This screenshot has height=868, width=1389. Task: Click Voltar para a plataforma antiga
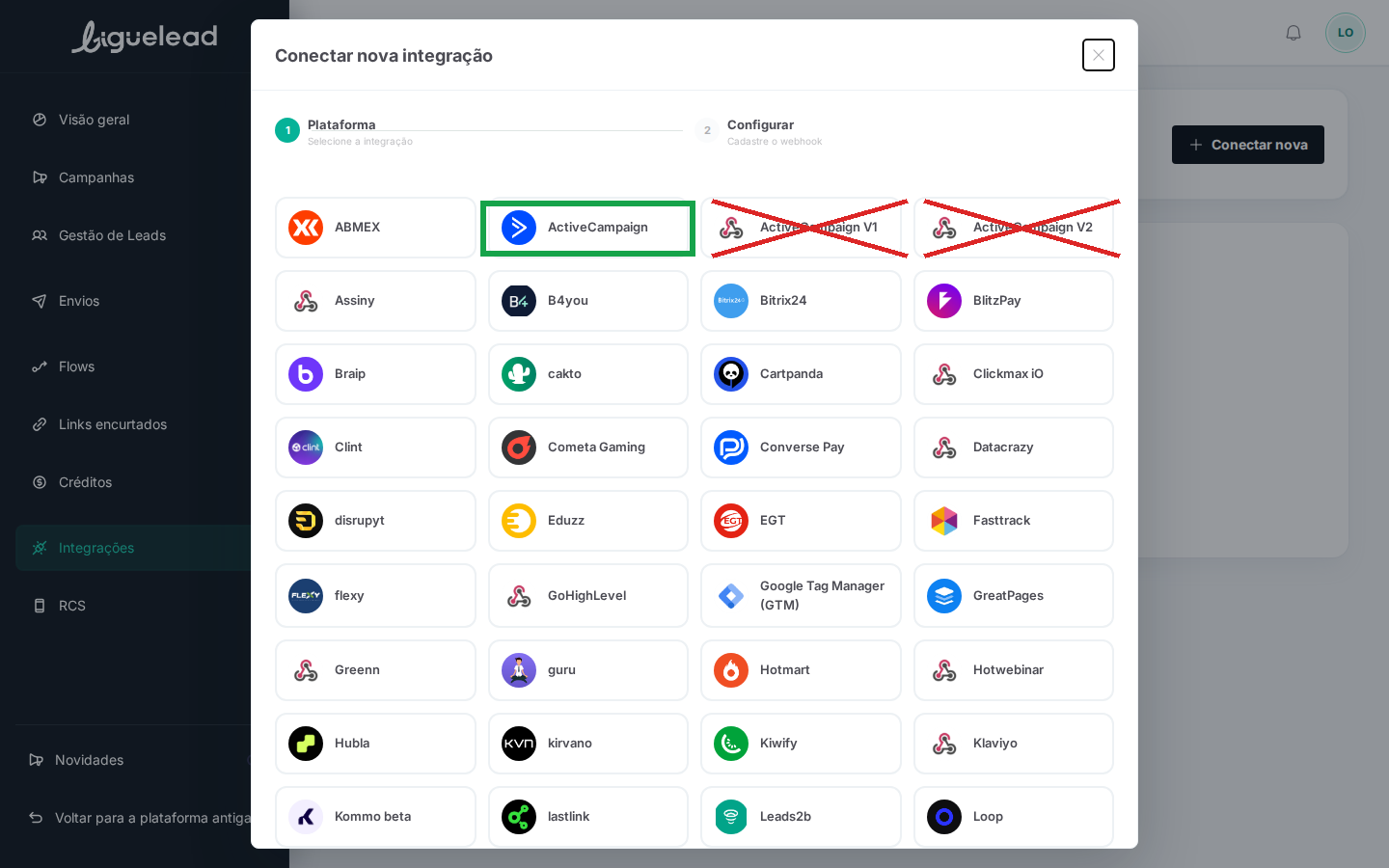tap(140, 818)
